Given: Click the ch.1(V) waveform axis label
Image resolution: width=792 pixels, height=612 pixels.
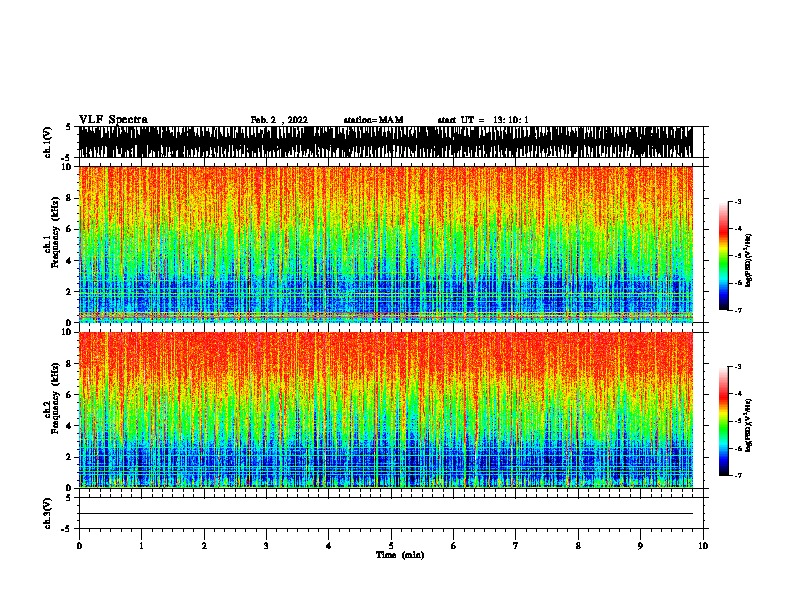Looking at the screenshot, I should pos(47,142).
